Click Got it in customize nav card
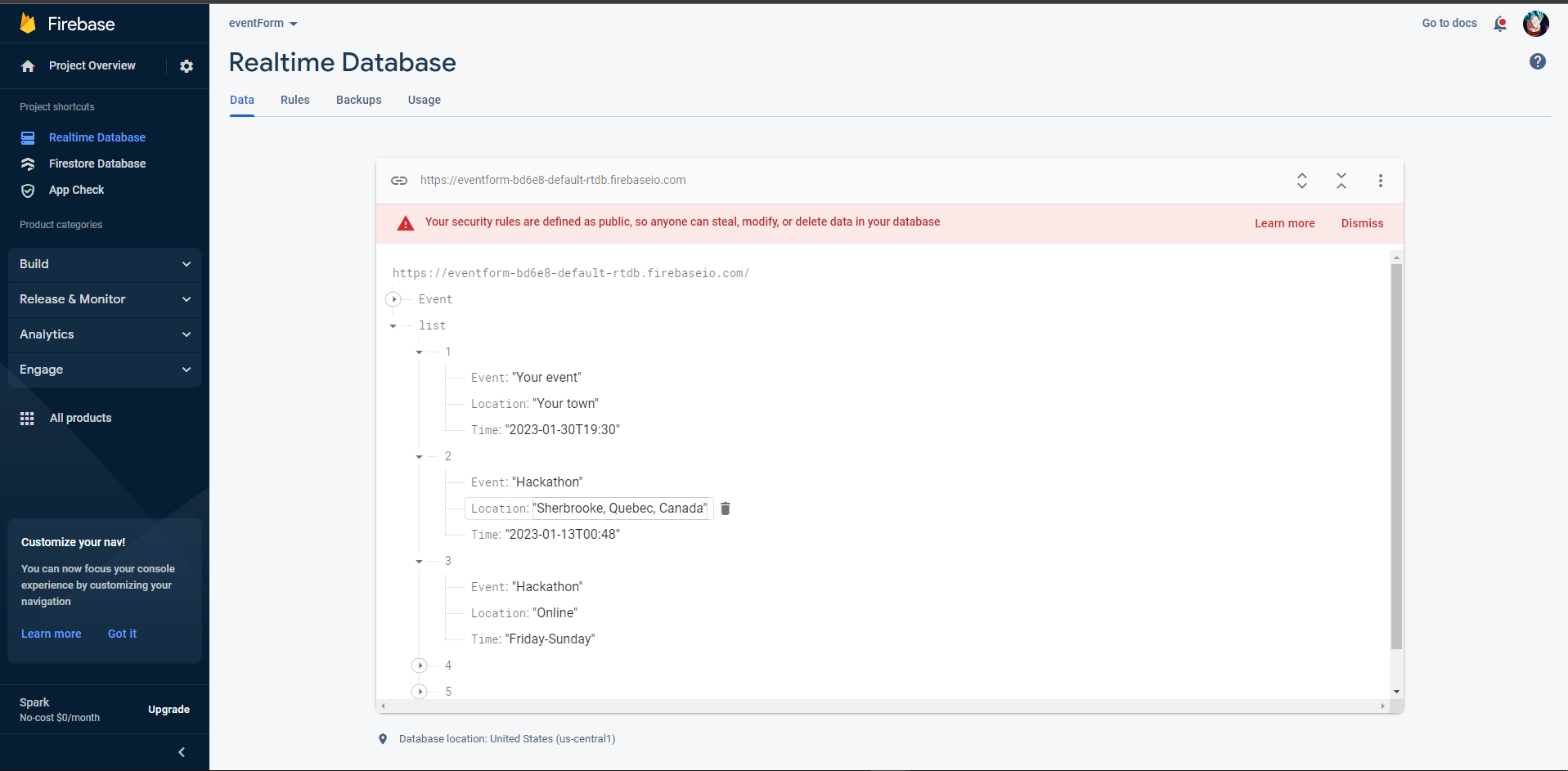Screen dimensions: 1568x771 coord(123,634)
